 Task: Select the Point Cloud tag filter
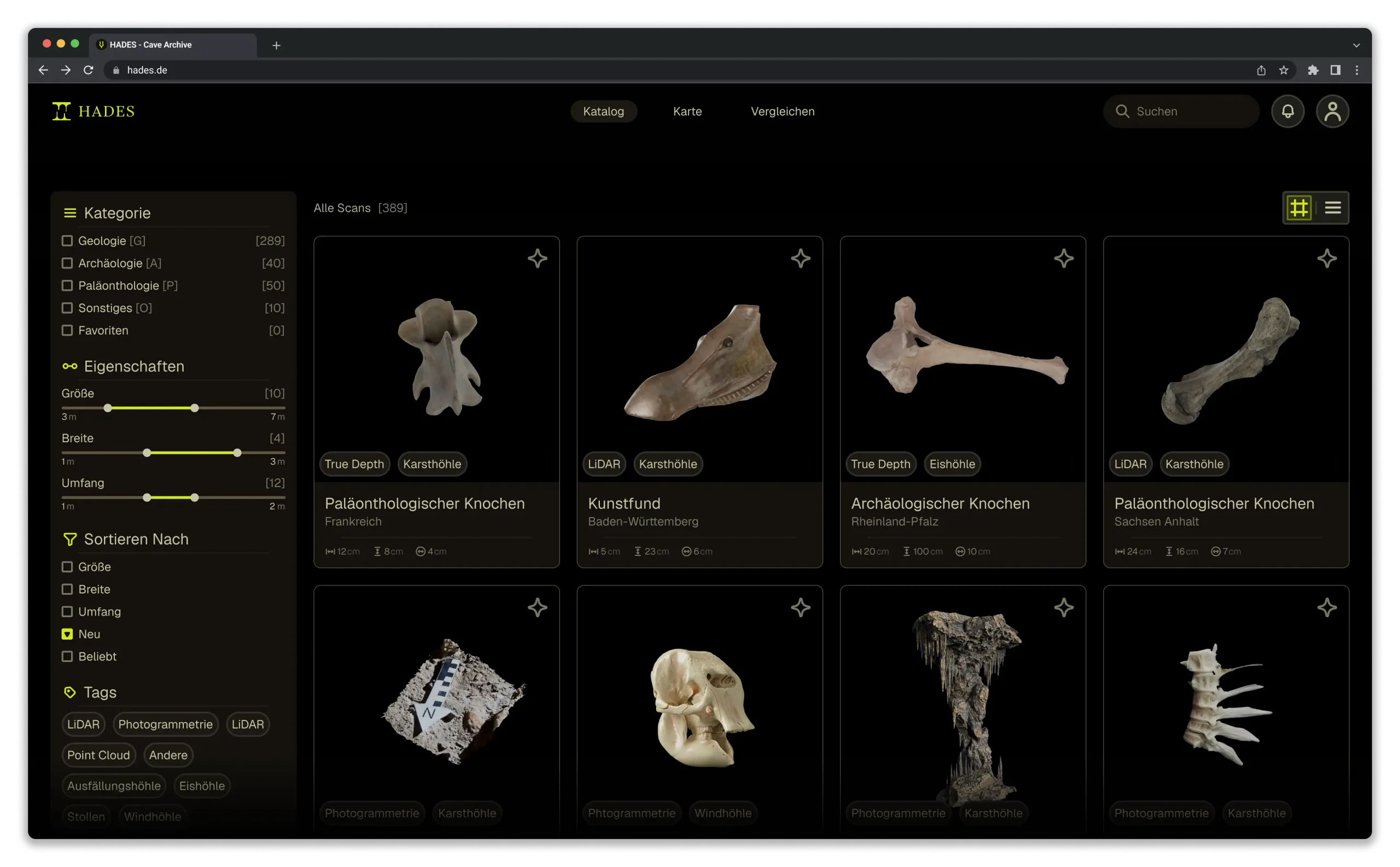click(98, 755)
